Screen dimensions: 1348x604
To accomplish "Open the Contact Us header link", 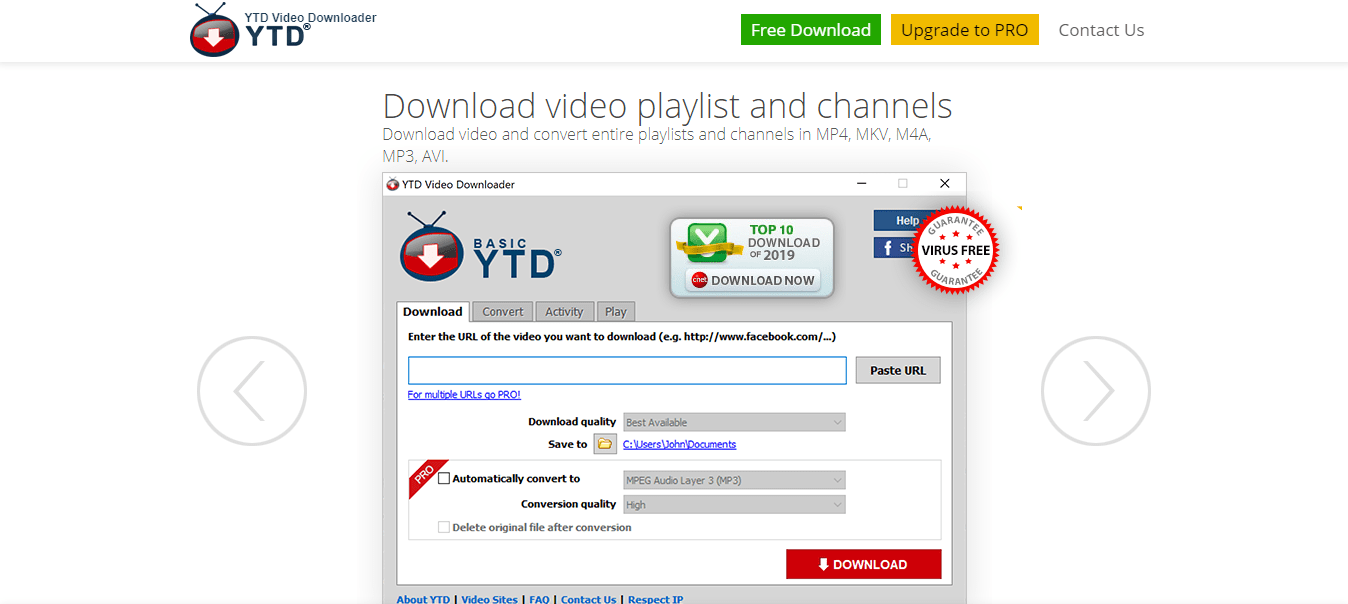I will click(x=1101, y=30).
